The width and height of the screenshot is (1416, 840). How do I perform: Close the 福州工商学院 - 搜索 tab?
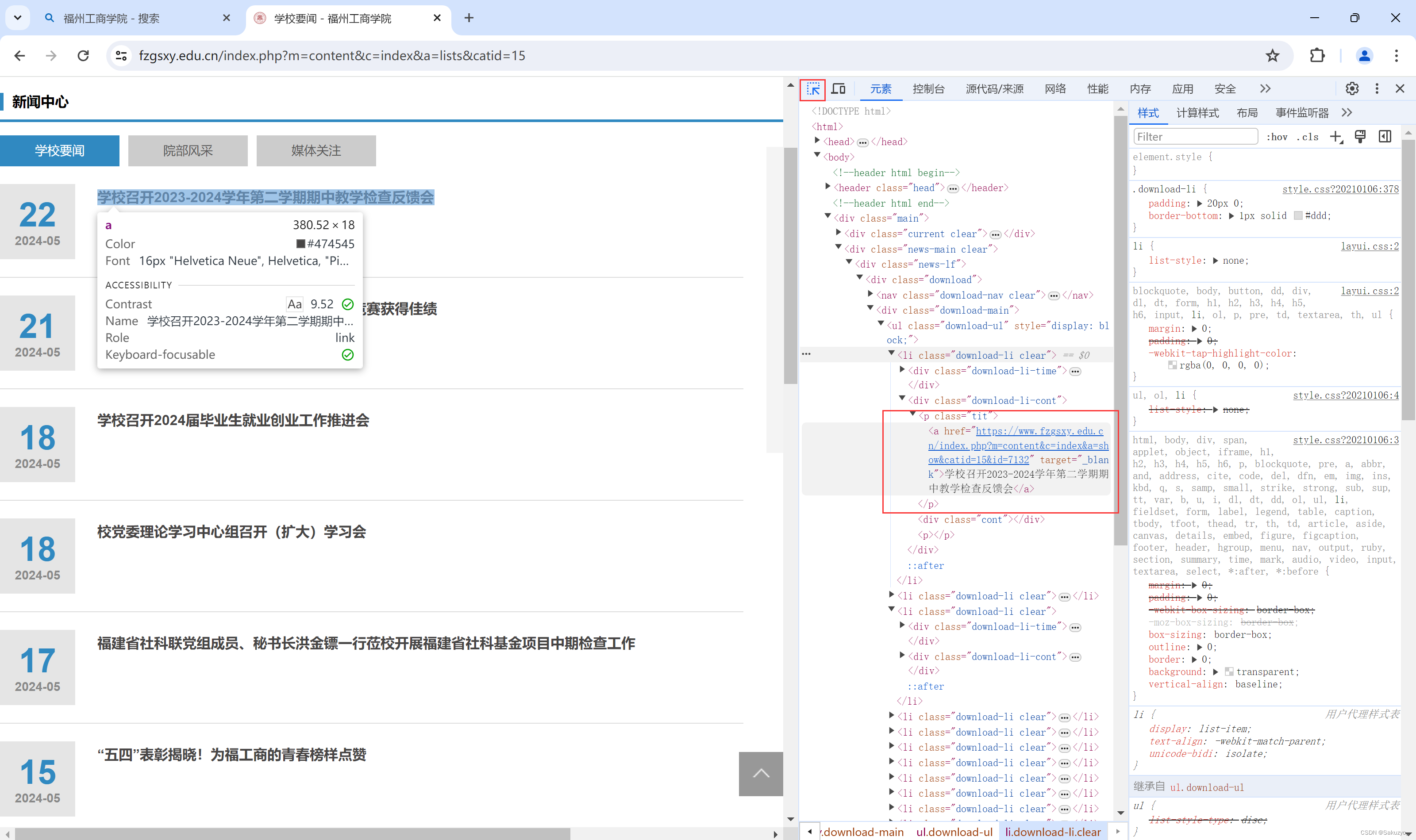(x=227, y=18)
